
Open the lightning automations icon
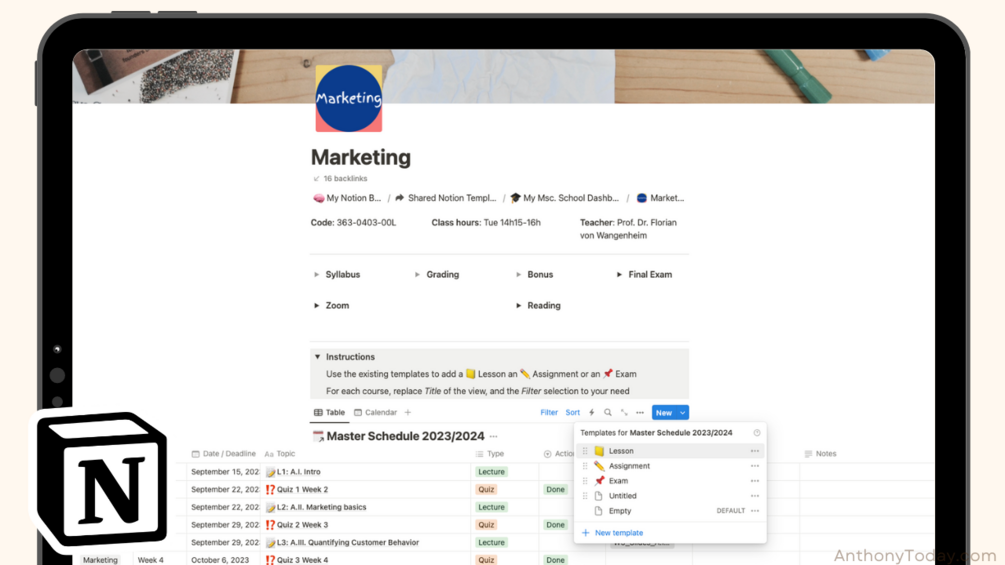click(x=592, y=413)
